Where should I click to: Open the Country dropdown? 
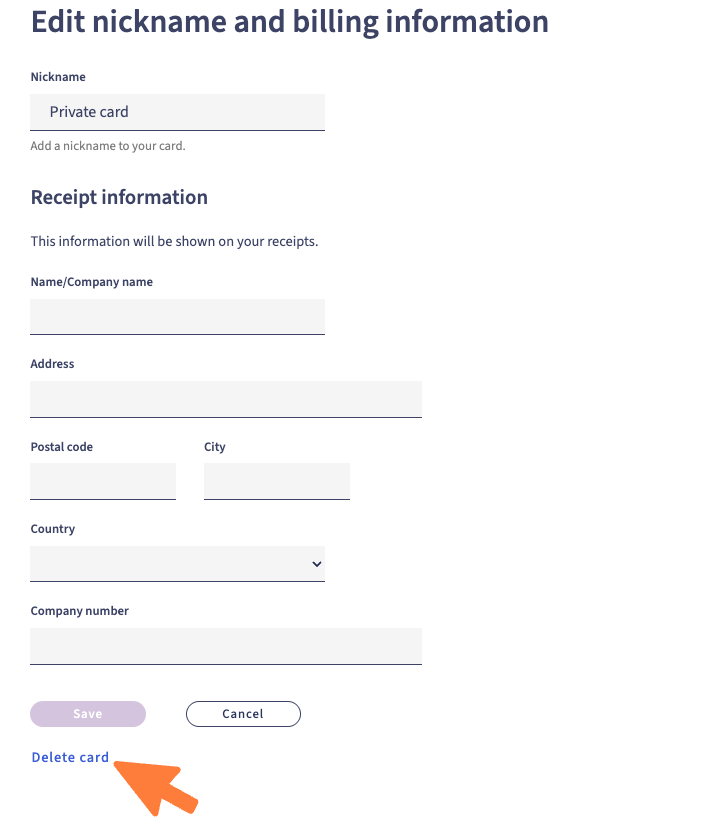coord(177,564)
